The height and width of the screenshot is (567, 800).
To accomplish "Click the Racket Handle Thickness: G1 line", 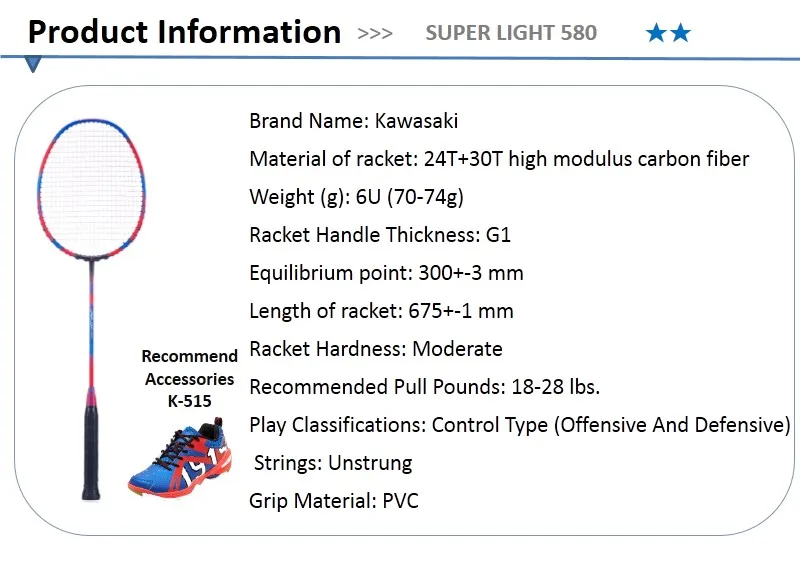I will pos(380,235).
